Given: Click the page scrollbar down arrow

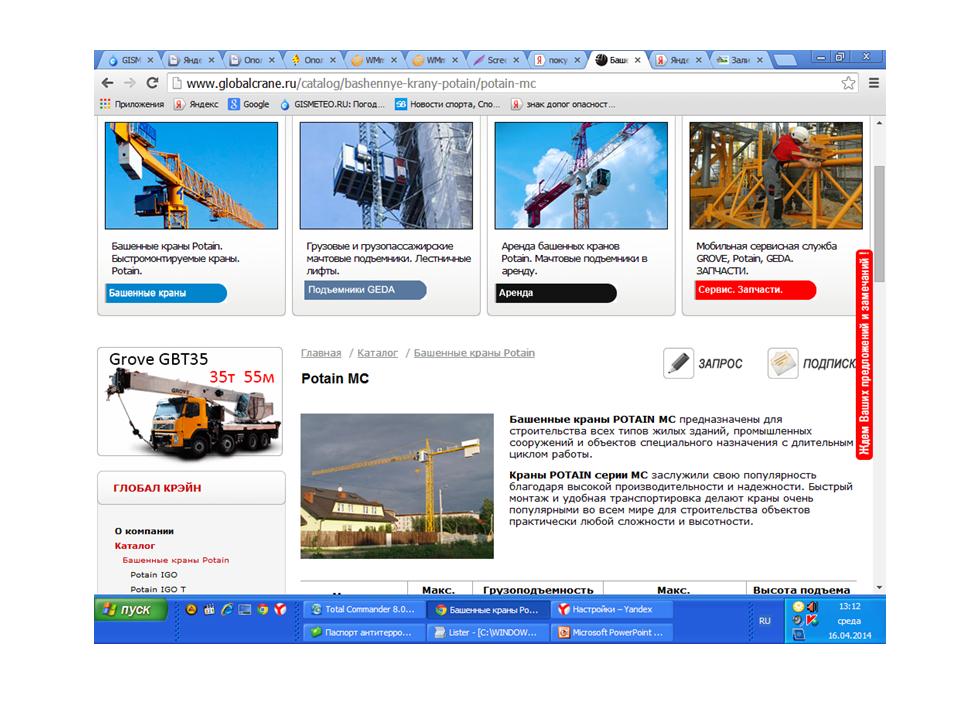Looking at the screenshot, I should [879, 587].
